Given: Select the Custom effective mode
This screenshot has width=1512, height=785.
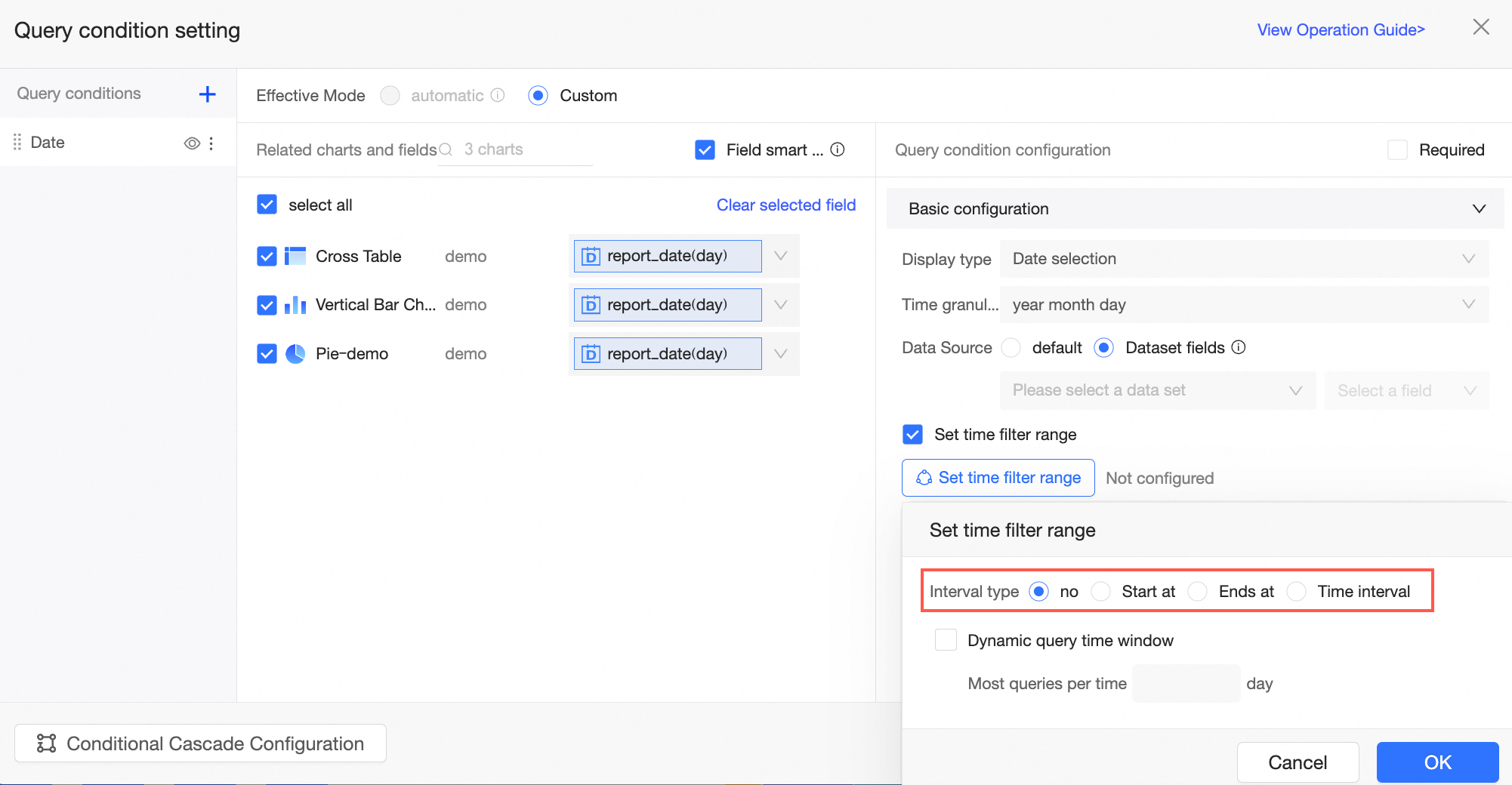Looking at the screenshot, I should (x=538, y=95).
